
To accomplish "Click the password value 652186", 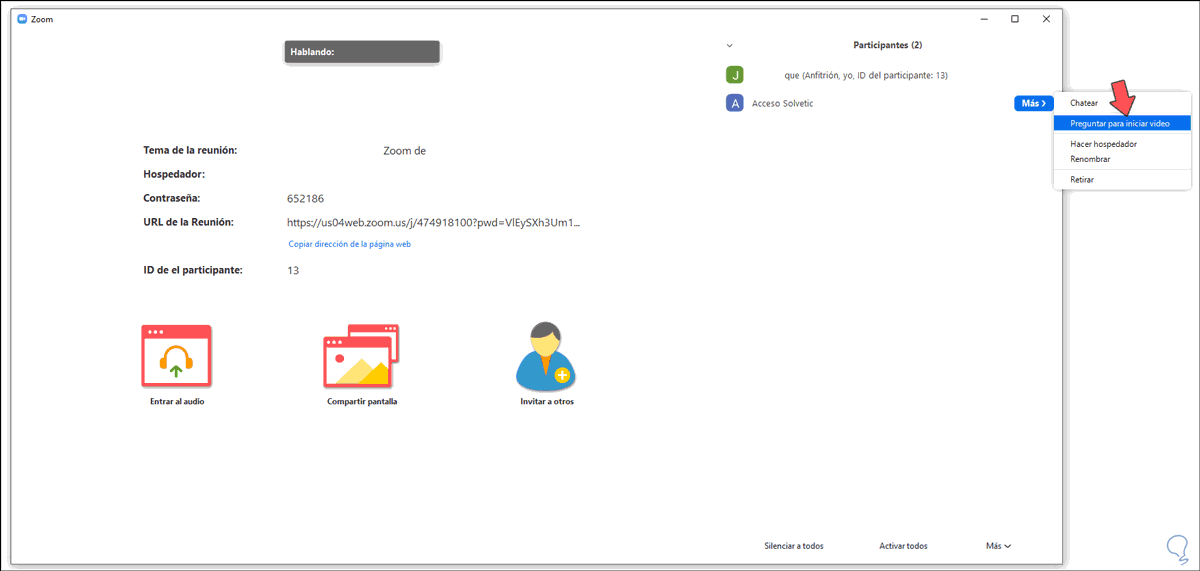I will (305, 199).
